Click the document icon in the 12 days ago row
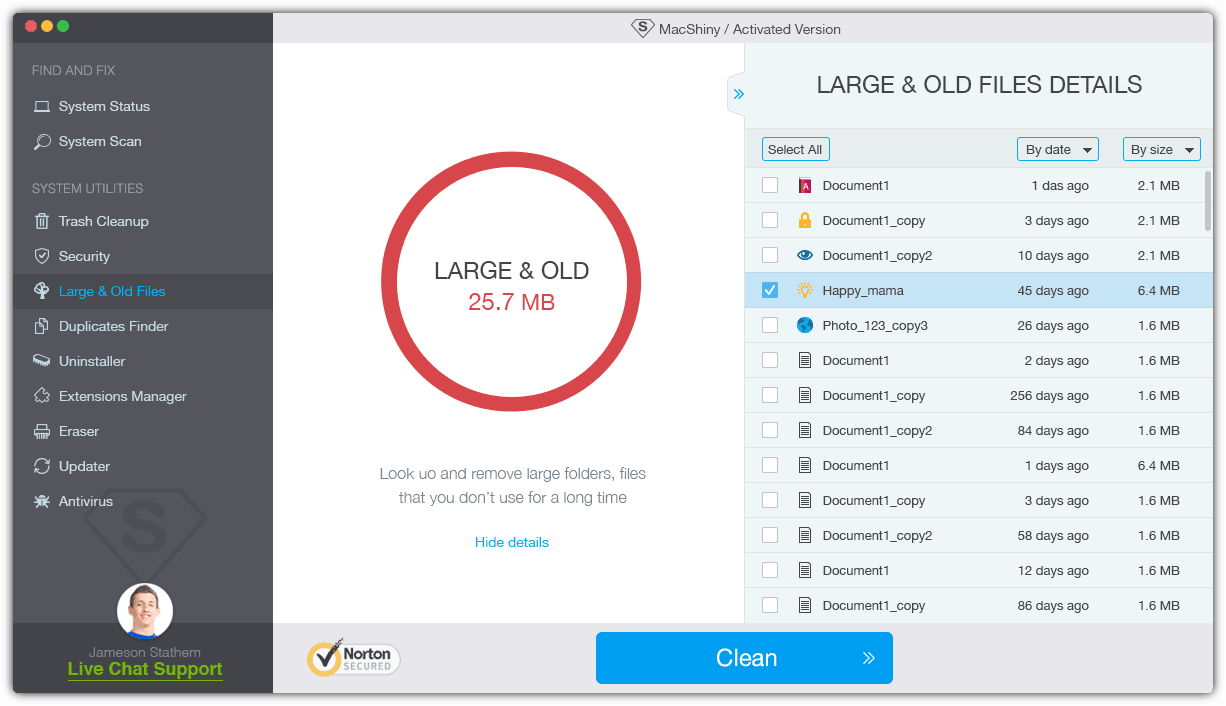 (x=805, y=570)
